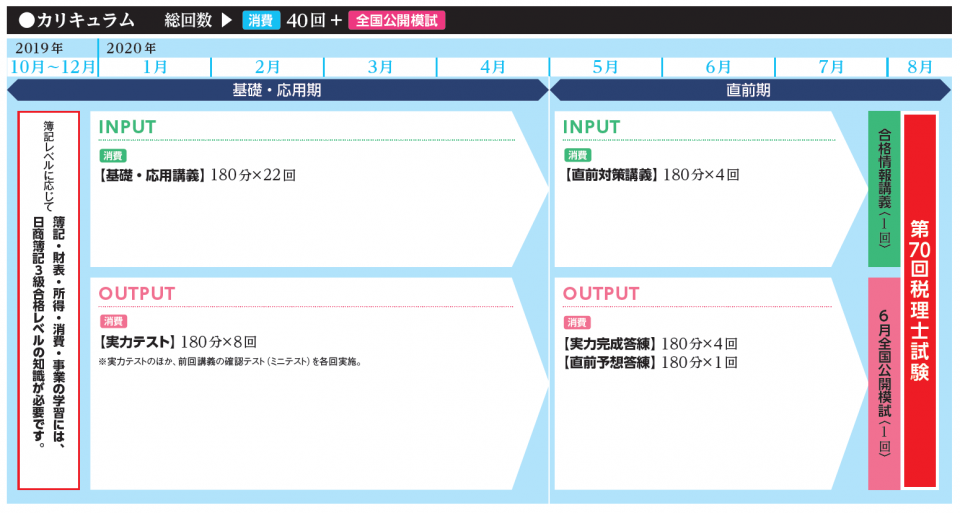Click the red-bordered 簿記レベル prerequisite box
This screenshot has width=960, height=513.
click(x=49, y=300)
